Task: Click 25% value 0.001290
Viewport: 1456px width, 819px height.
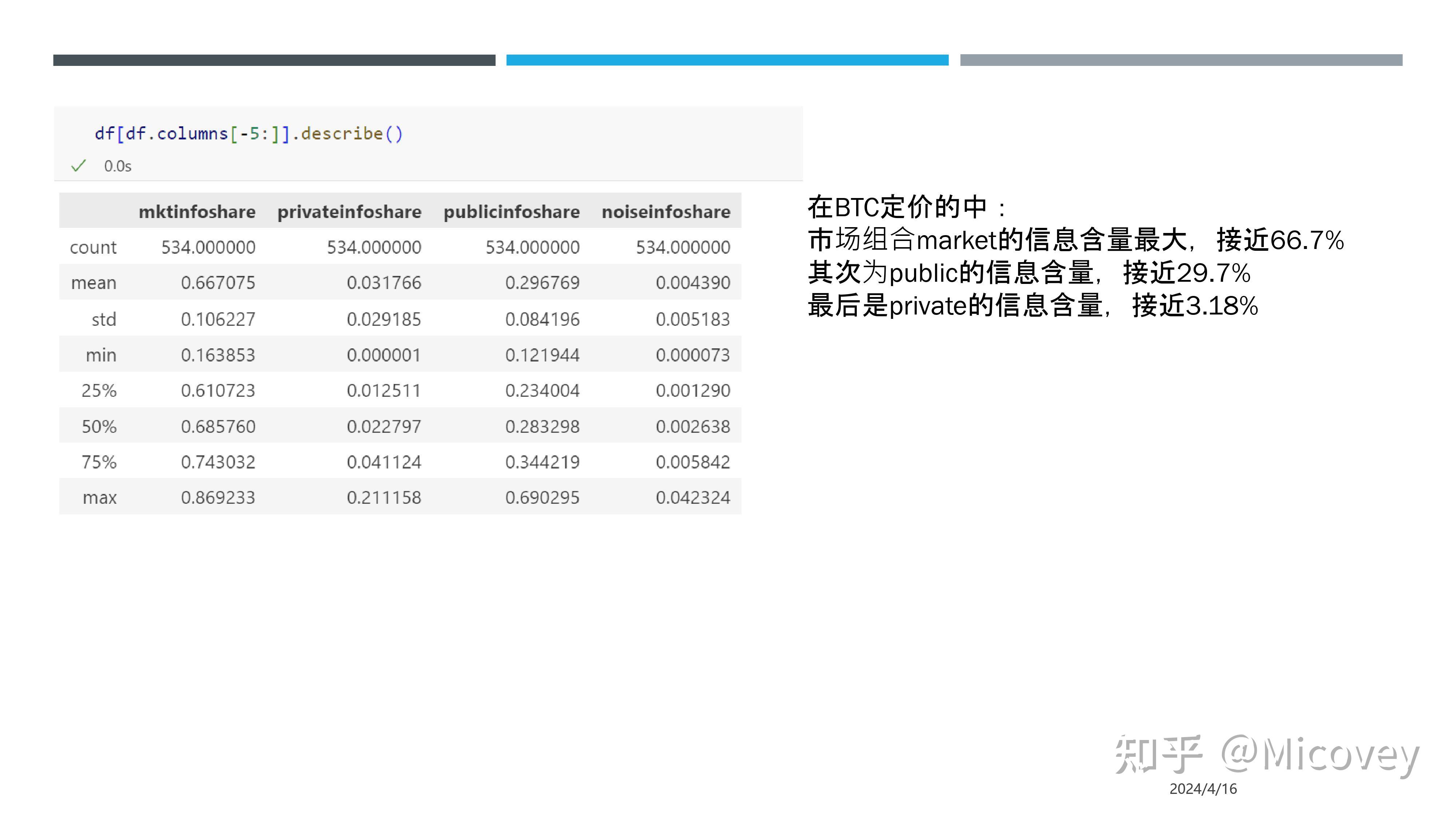Action: (693, 391)
